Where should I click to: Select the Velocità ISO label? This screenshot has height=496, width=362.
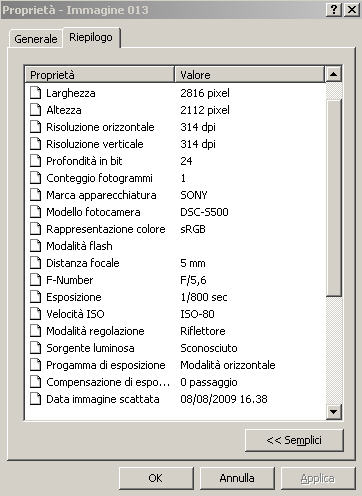[75, 314]
